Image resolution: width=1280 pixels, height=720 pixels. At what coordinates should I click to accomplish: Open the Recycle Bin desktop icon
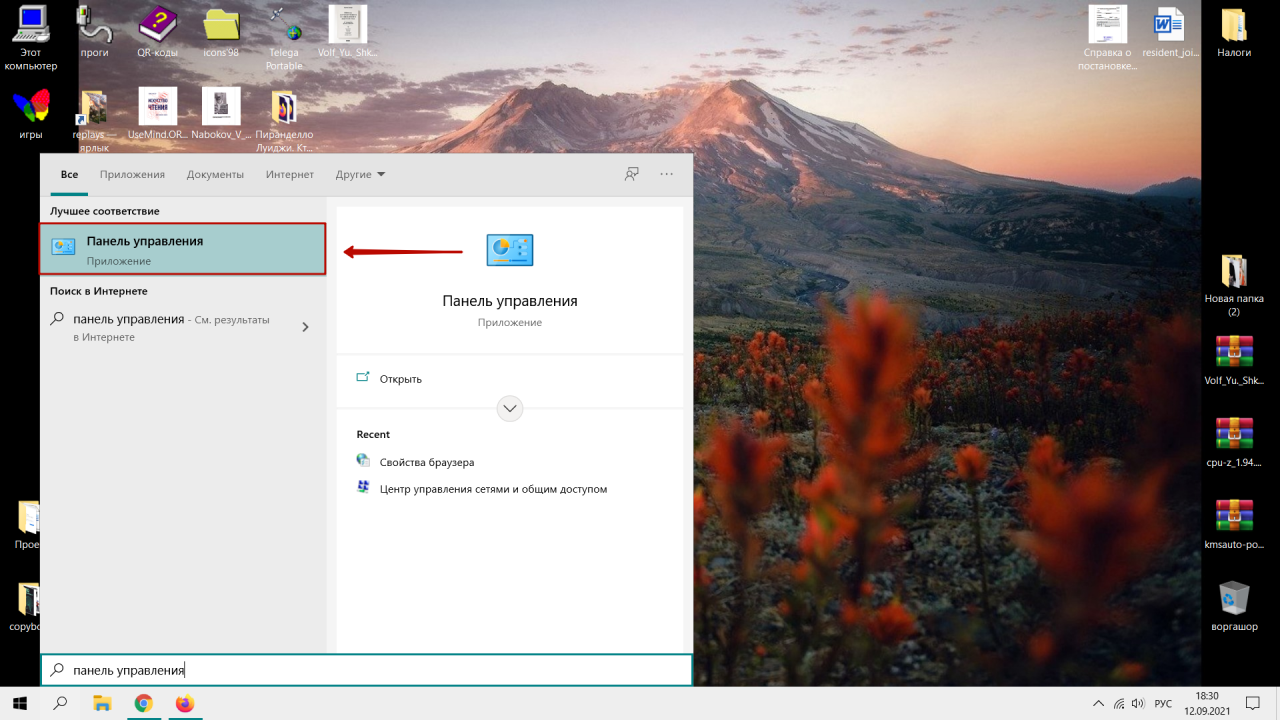1234,600
